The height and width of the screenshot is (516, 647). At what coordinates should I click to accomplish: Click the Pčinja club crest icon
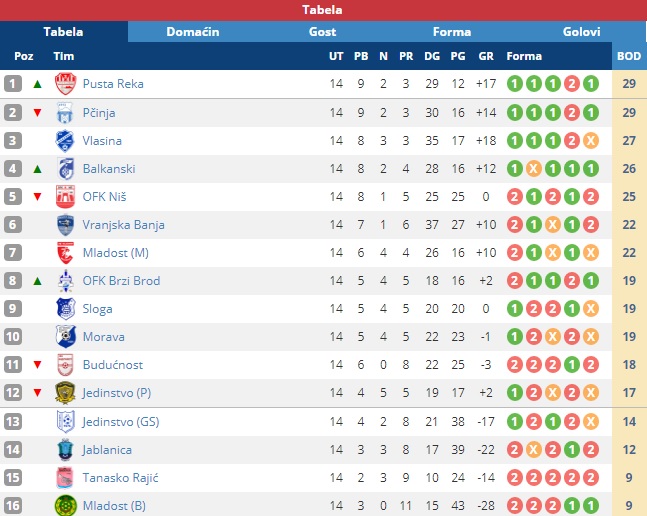pos(65,113)
